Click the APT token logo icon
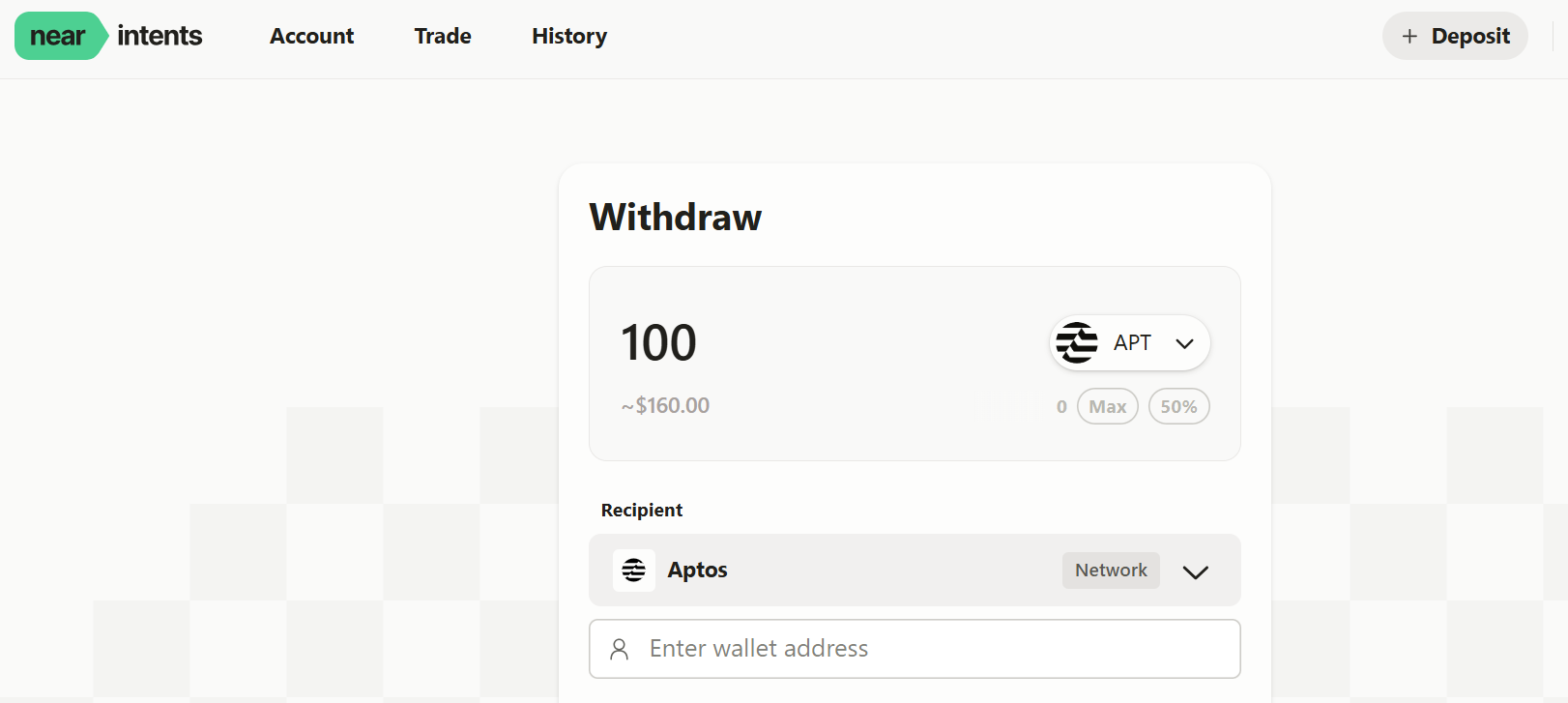Viewport: 1568px width, 703px height. 1077,342
